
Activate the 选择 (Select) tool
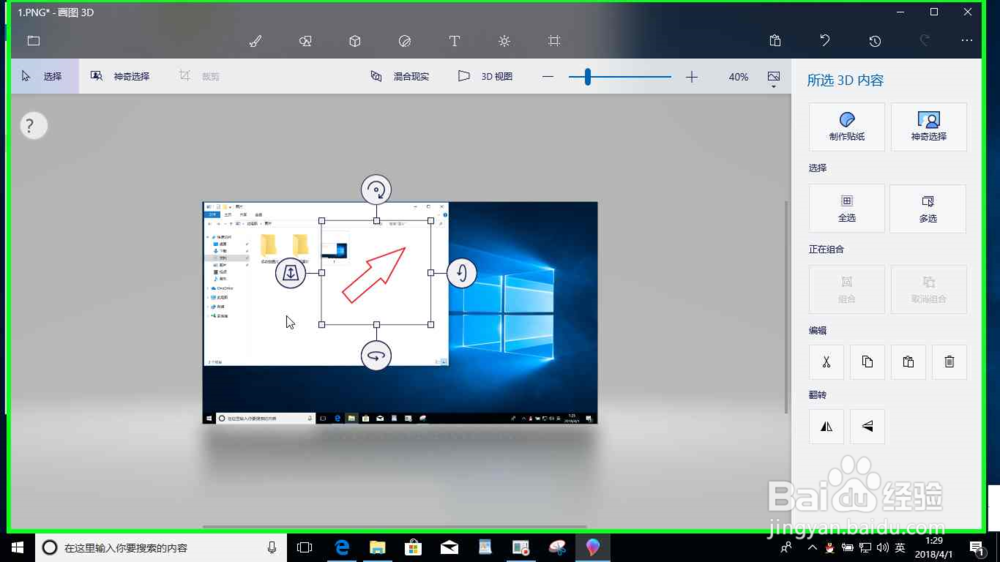click(x=45, y=76)
